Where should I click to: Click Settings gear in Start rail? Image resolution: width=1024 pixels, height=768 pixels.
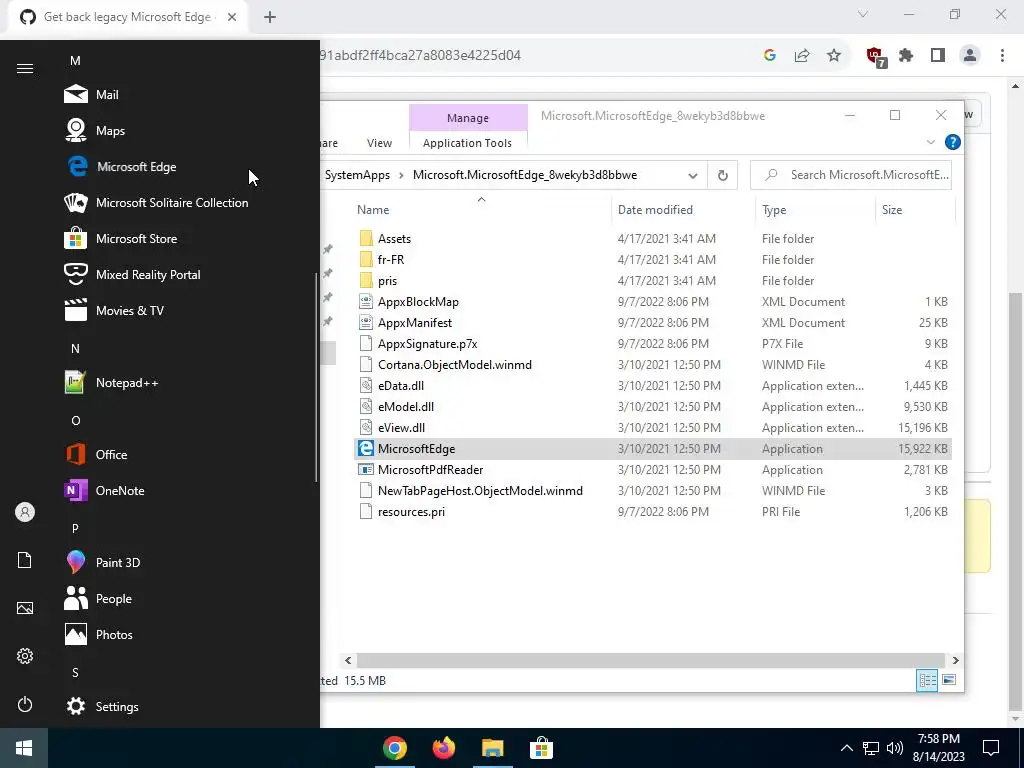pyautogui.click(x=25, y=656)
